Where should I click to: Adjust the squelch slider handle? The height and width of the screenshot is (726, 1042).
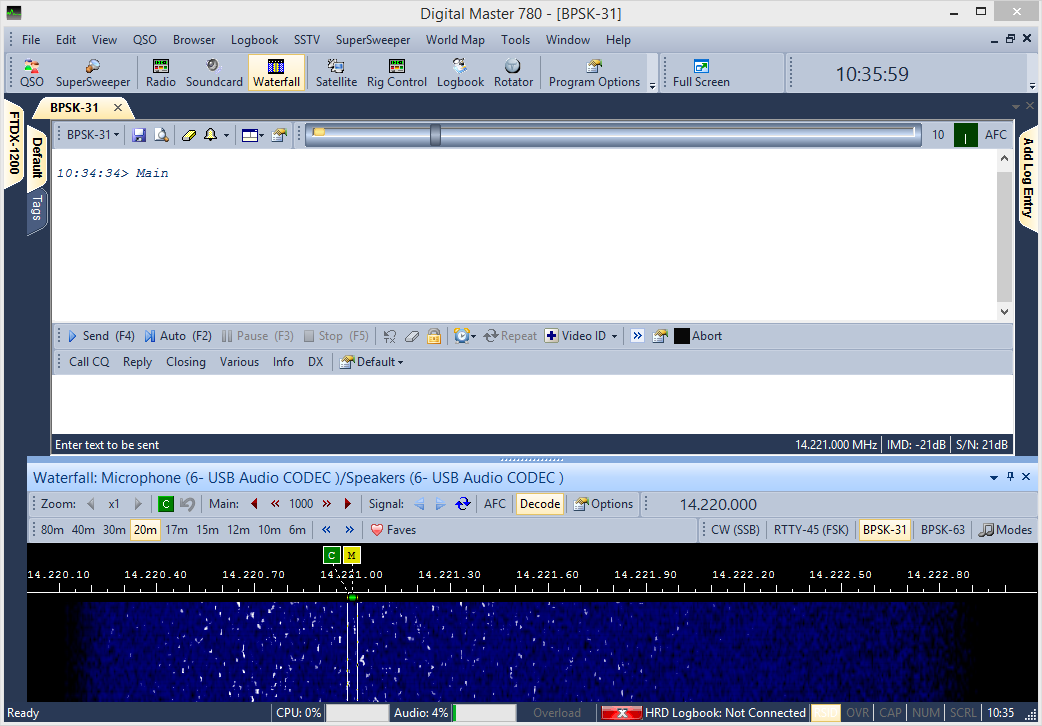pyautogui.click(x=435, y=135)
